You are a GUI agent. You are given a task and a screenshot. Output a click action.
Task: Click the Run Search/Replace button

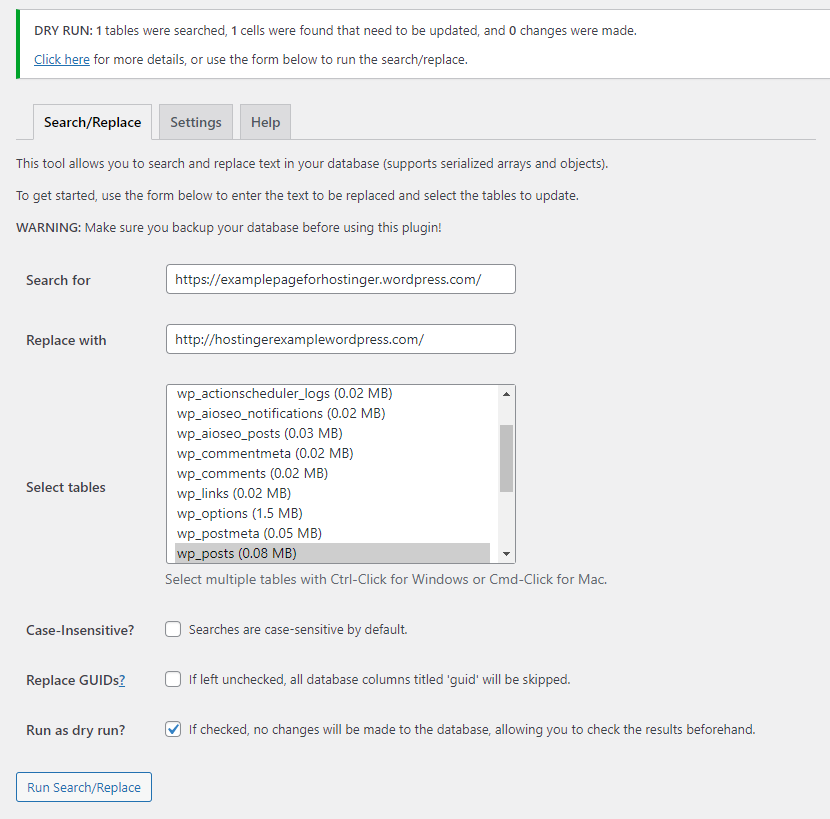pyautogui.click(x=84, y=787)
